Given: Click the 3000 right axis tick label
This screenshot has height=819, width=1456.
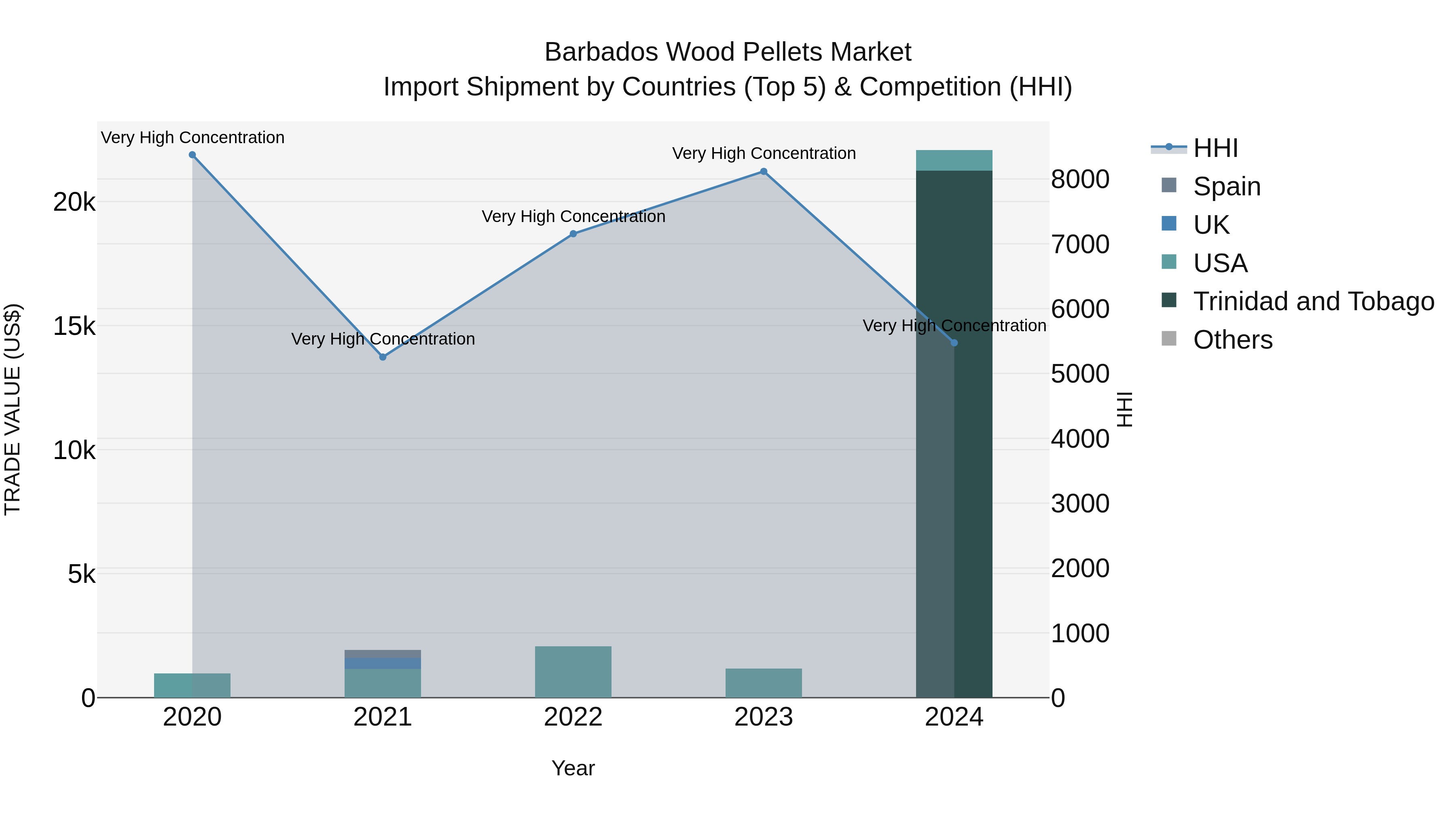Looking at the screenshot, I should pyautogui.click(x=1080, y=504).
